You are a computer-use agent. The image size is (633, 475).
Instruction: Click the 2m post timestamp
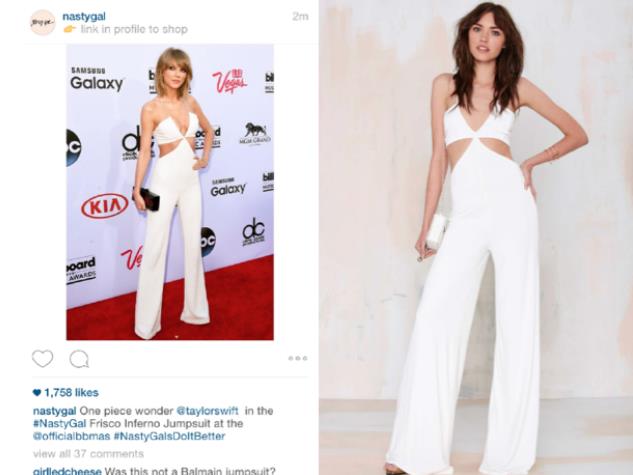click(300, 17)
